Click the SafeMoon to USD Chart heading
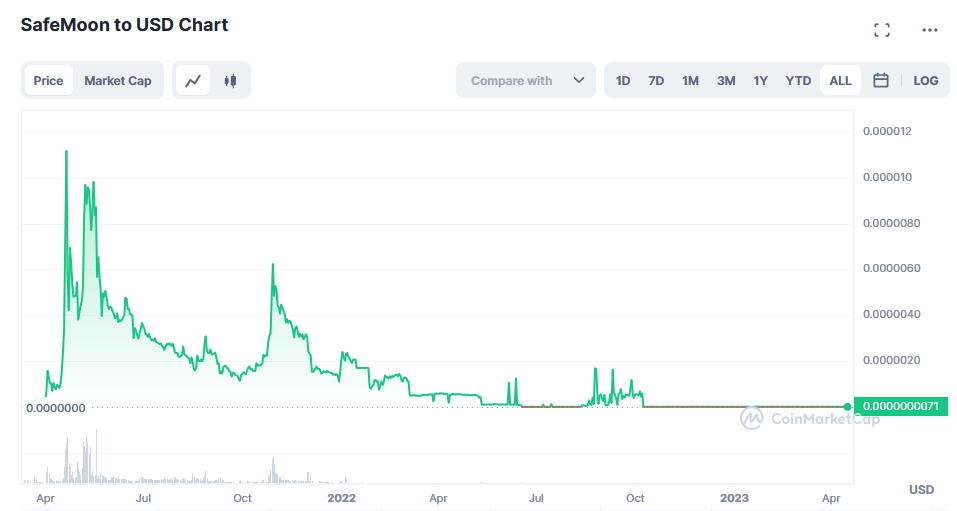This screenshot has width=957, height=511. click(x=125, y=25)
